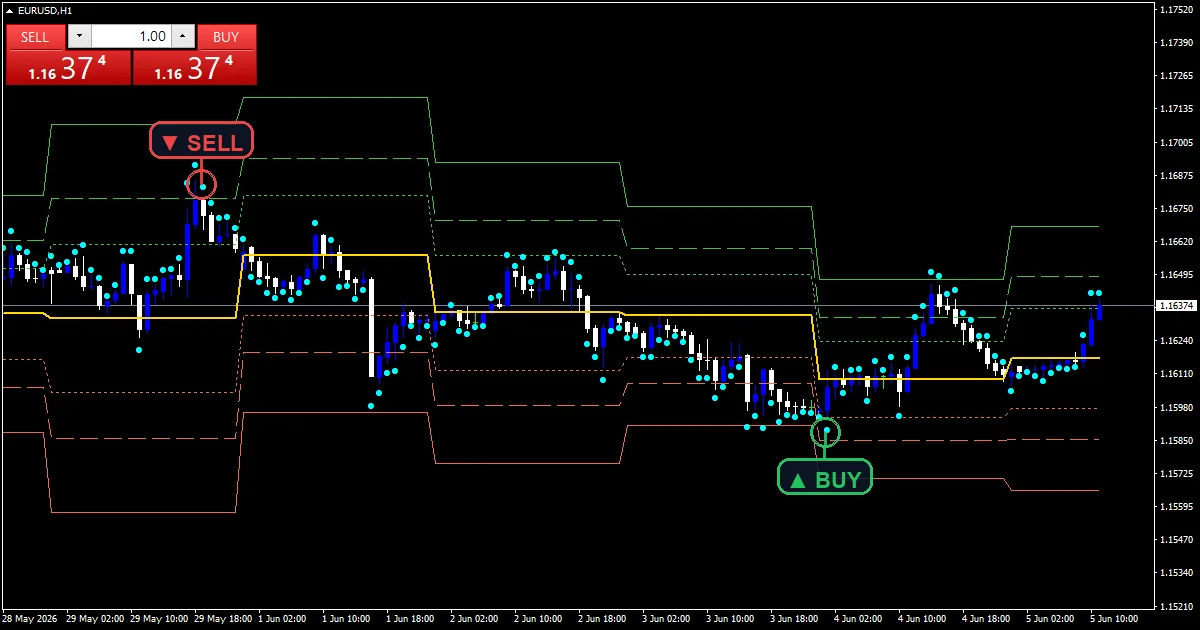
Task: Click the 1.16875 price scale label
Action: point(1176,175)
